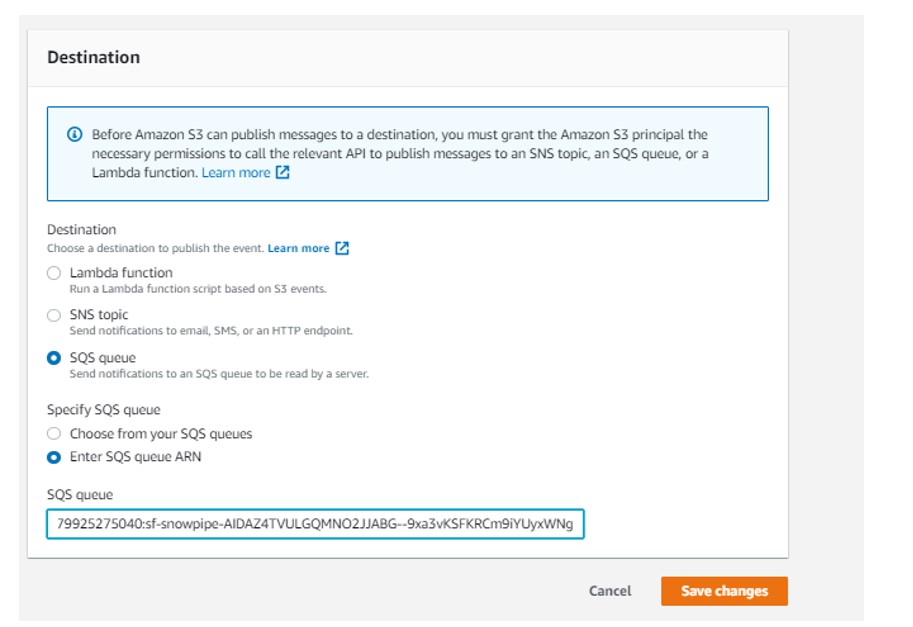
Task: Click external link icon in permissions notice
Action: click(283, 172)
